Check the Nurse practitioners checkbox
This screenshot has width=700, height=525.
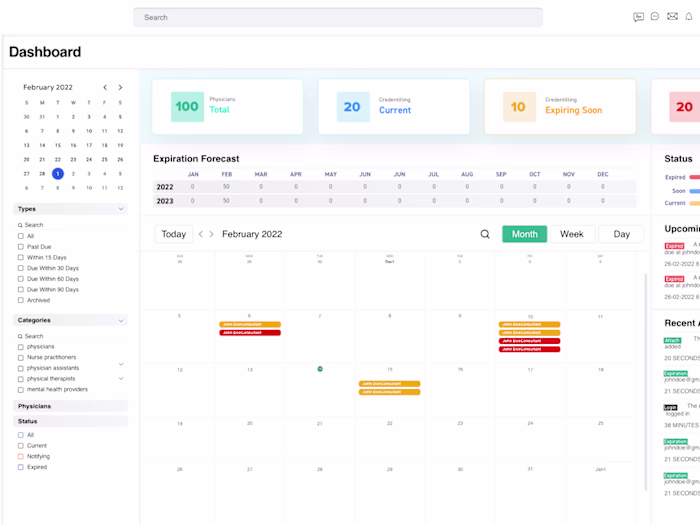21,358
